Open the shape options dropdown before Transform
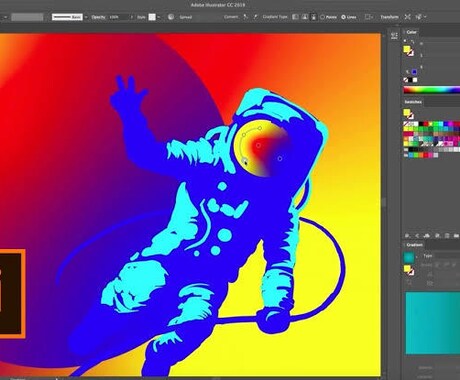This screenshot has height=380, width=460. pyautogui.click(x=369, y=17)
